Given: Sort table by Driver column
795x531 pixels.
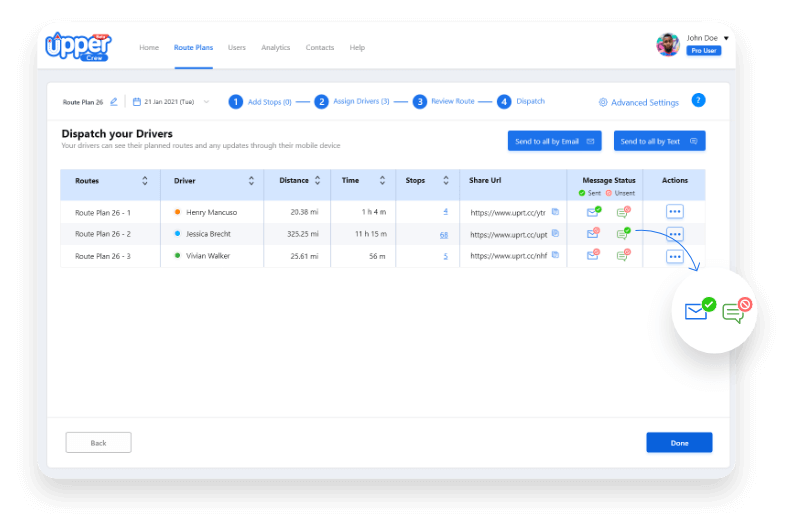Looking at the screenshot, I should (251, 181).
